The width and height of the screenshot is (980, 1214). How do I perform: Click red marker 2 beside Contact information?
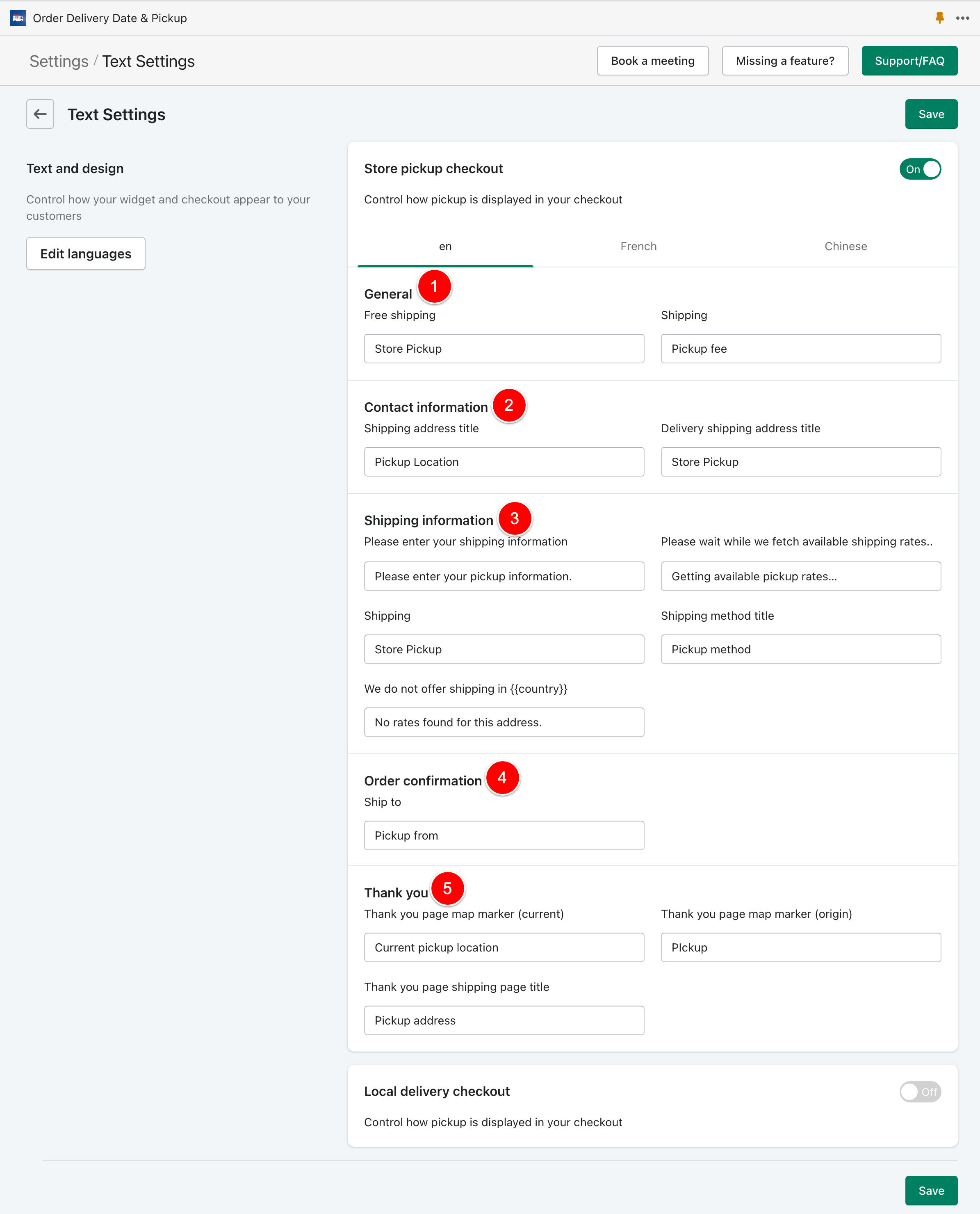[508, 406]
